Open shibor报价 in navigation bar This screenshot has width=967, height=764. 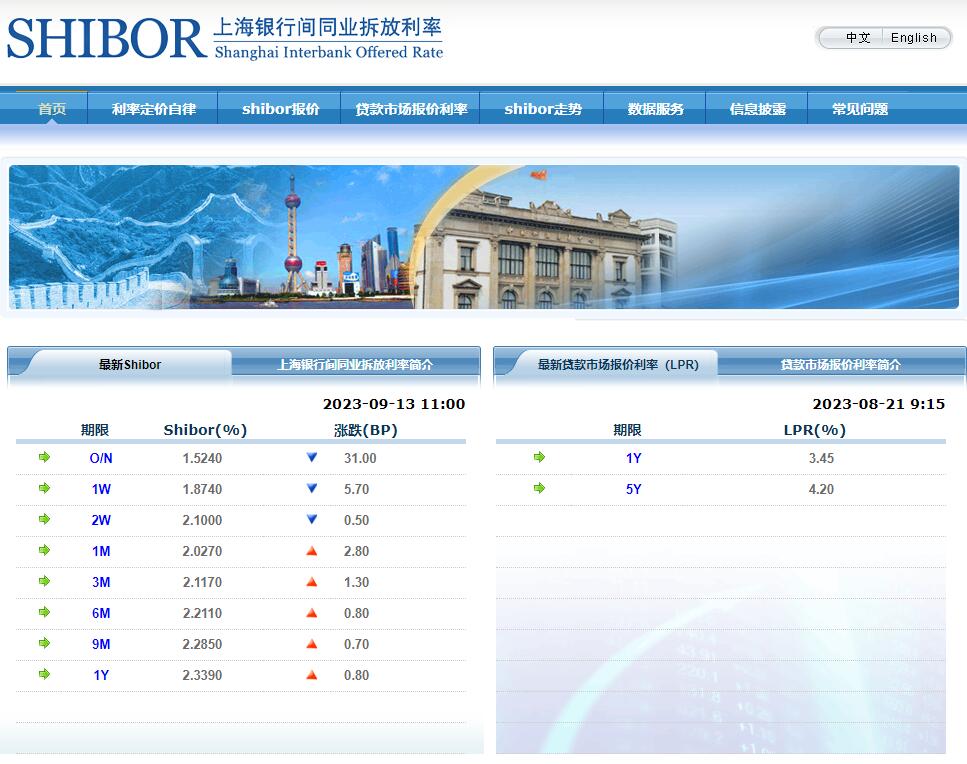280,109
